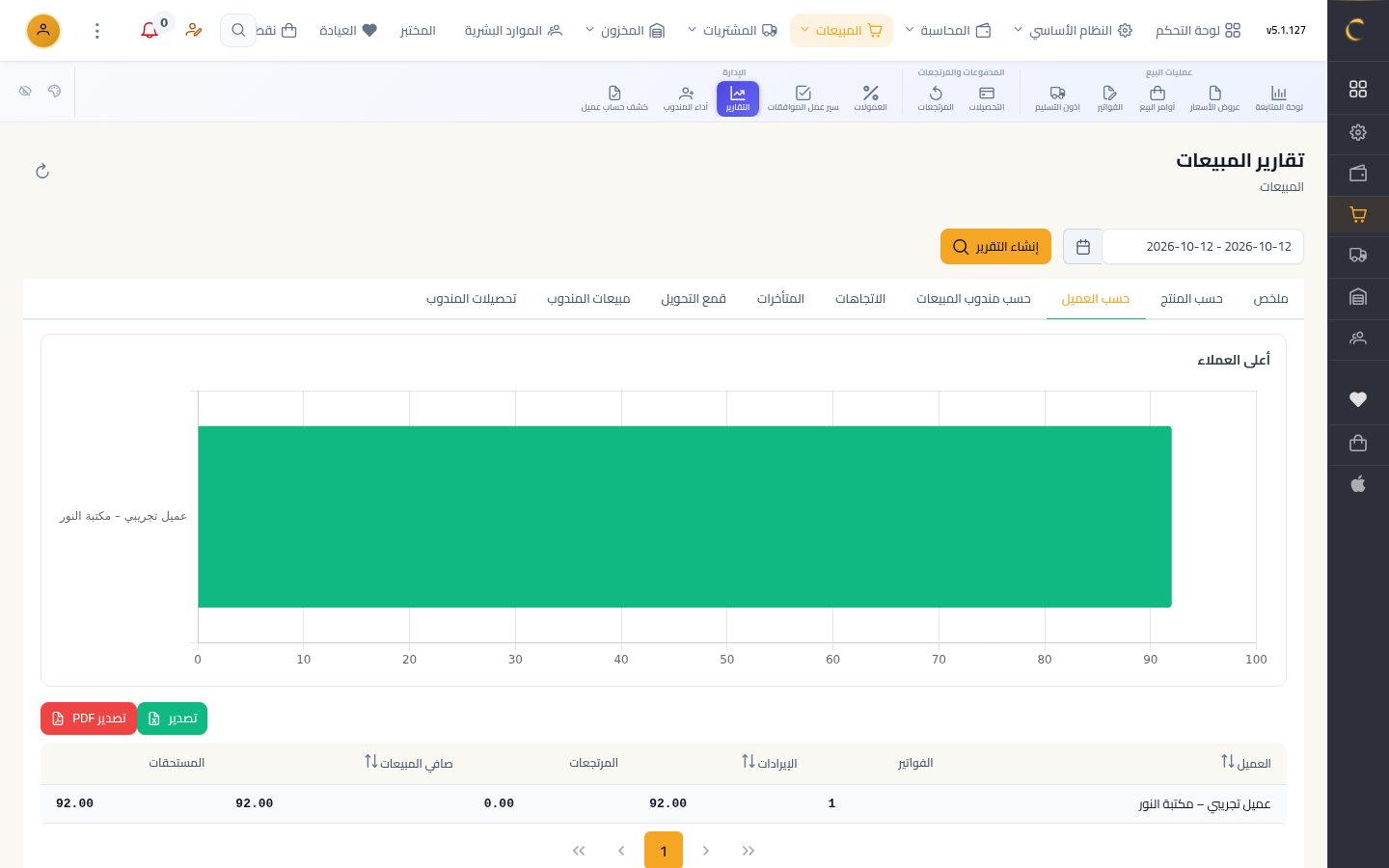This screenshot has height=868, width=1389.
Task: Expand the المخزون top menu dropdown
Action: 625,31
